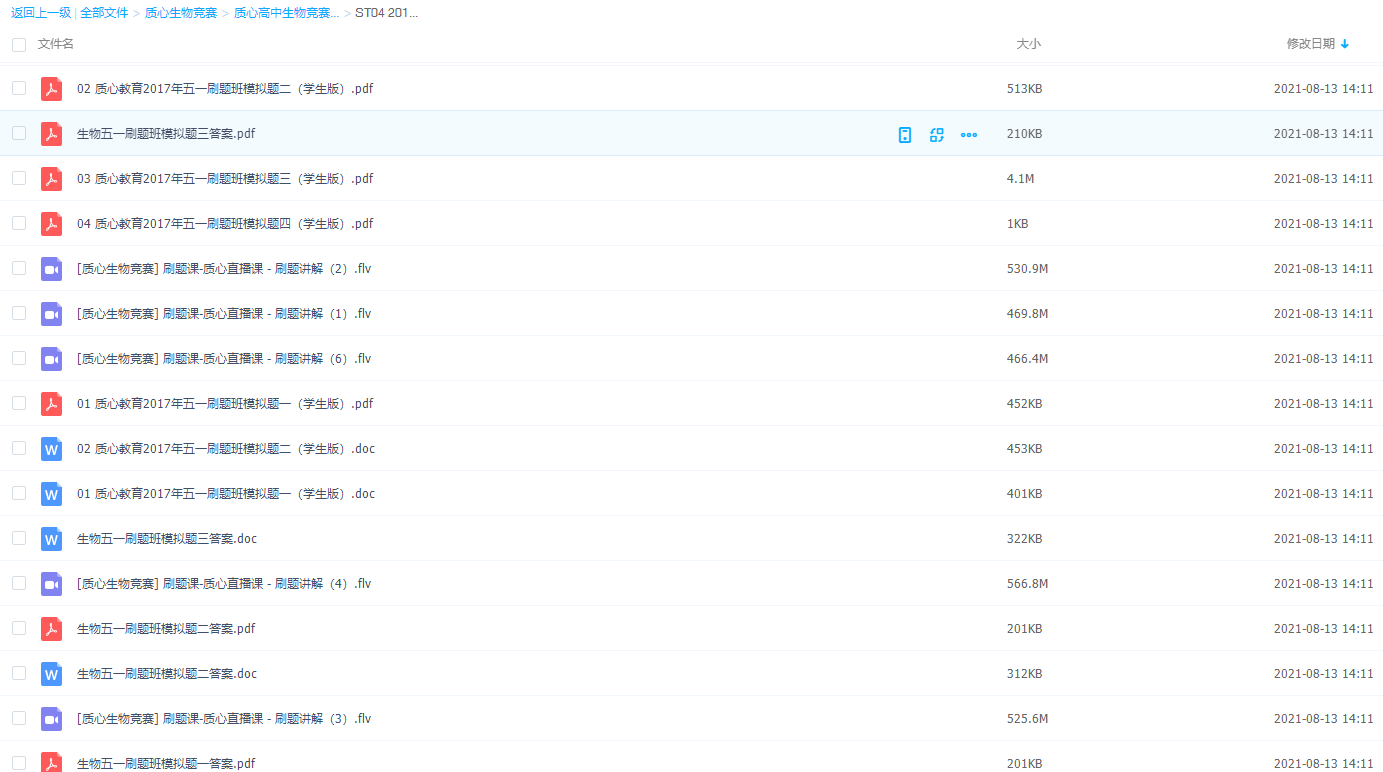Screen dimensions: 1383x772
Task: Toggle the select-all checkbox in header
Action: pyautogui.click(x=19, y=45)
